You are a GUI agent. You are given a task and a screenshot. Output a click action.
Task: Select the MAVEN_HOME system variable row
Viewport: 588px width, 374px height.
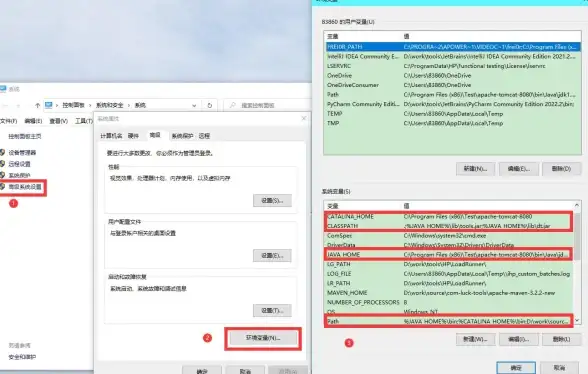pyautogui.click(x=449, y=293)
